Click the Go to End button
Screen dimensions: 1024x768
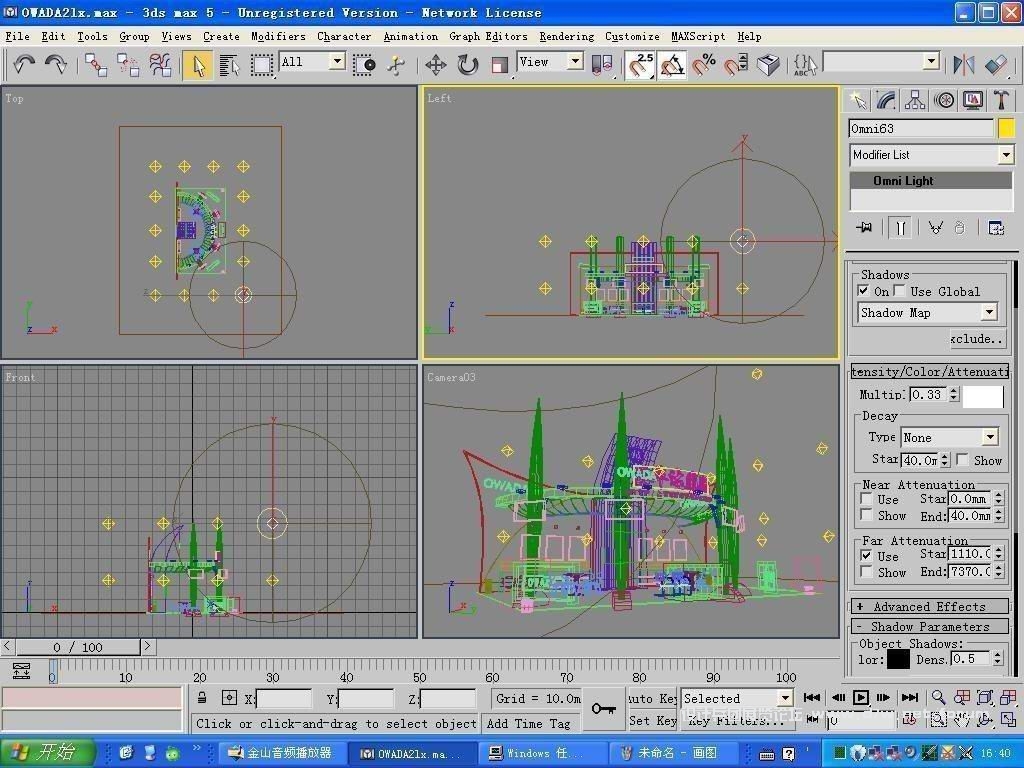910,697
